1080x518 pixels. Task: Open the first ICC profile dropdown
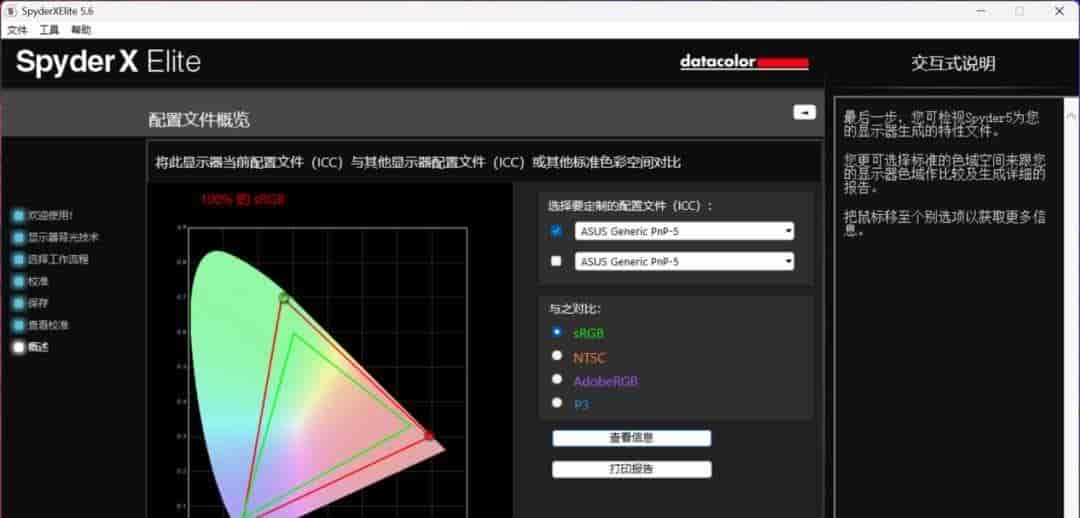point(685,231)
